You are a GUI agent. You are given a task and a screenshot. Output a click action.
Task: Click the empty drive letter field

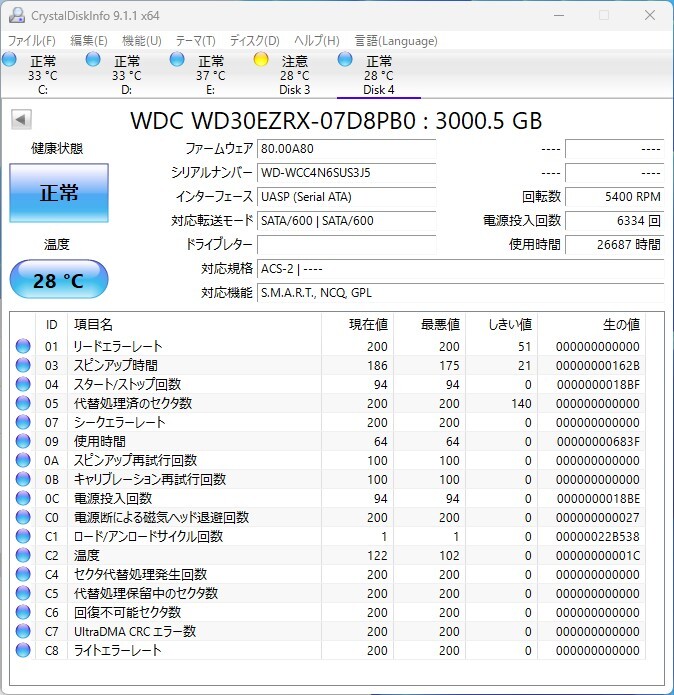(x=347, y=245)
